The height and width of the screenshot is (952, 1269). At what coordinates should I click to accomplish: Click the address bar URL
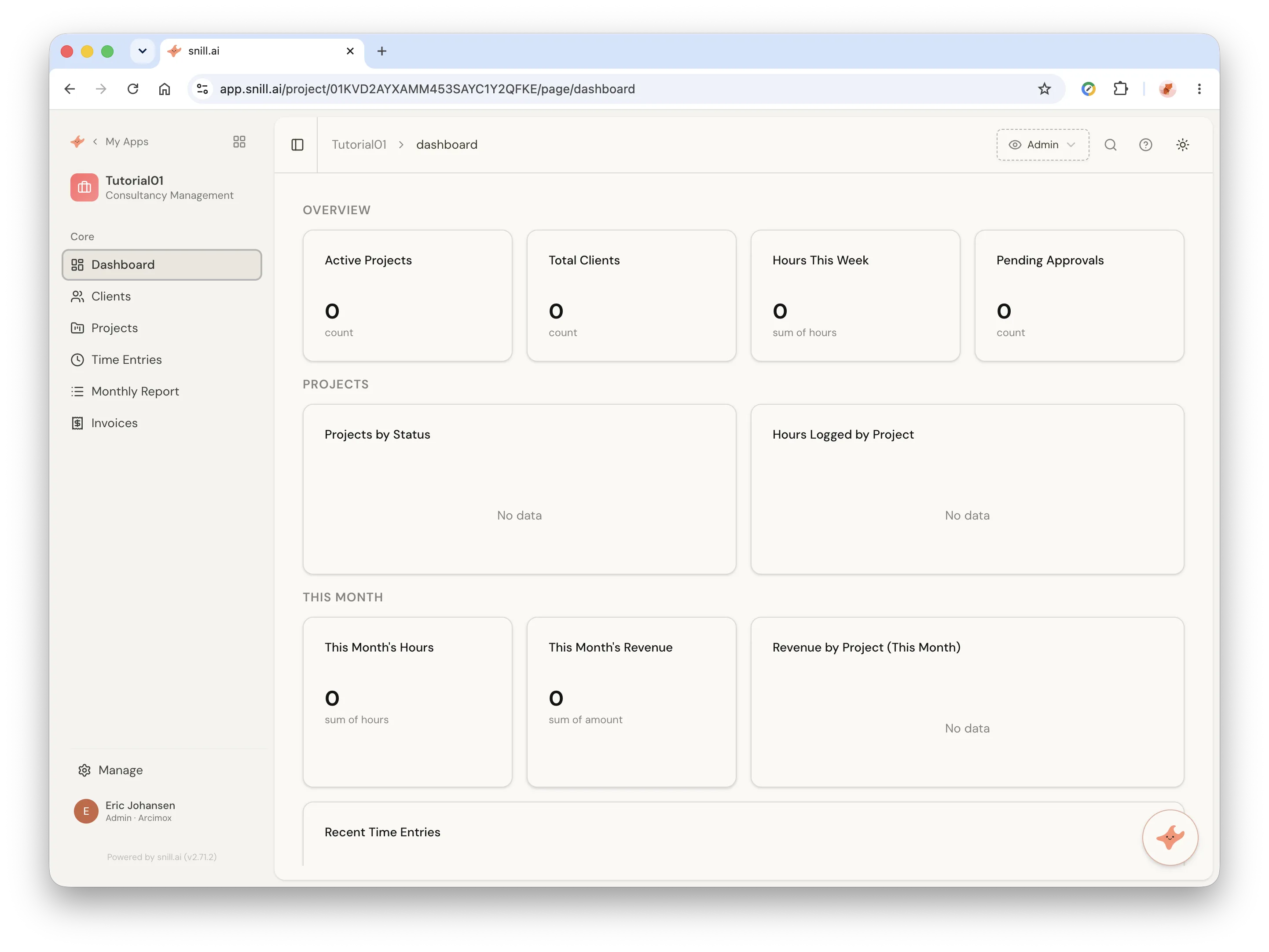pyautogui.click(x=427, y=89)
